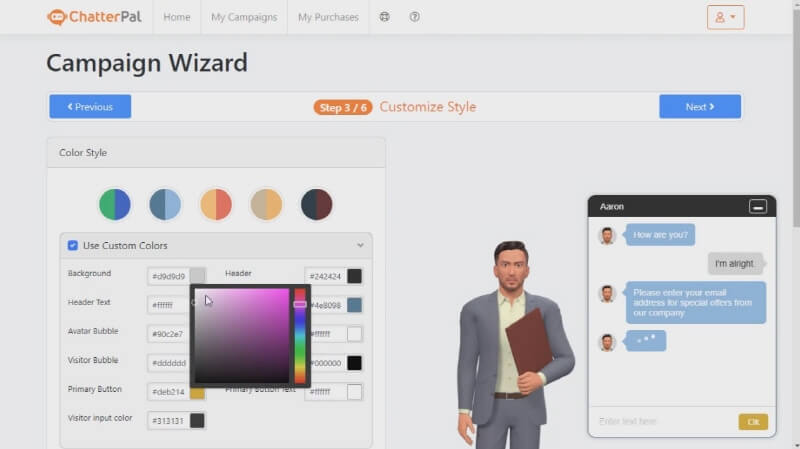Click the yellow Ok button in chat
The height and width of the screenshot is (449, 800).
pyautogui.click(x=753, y=421)
